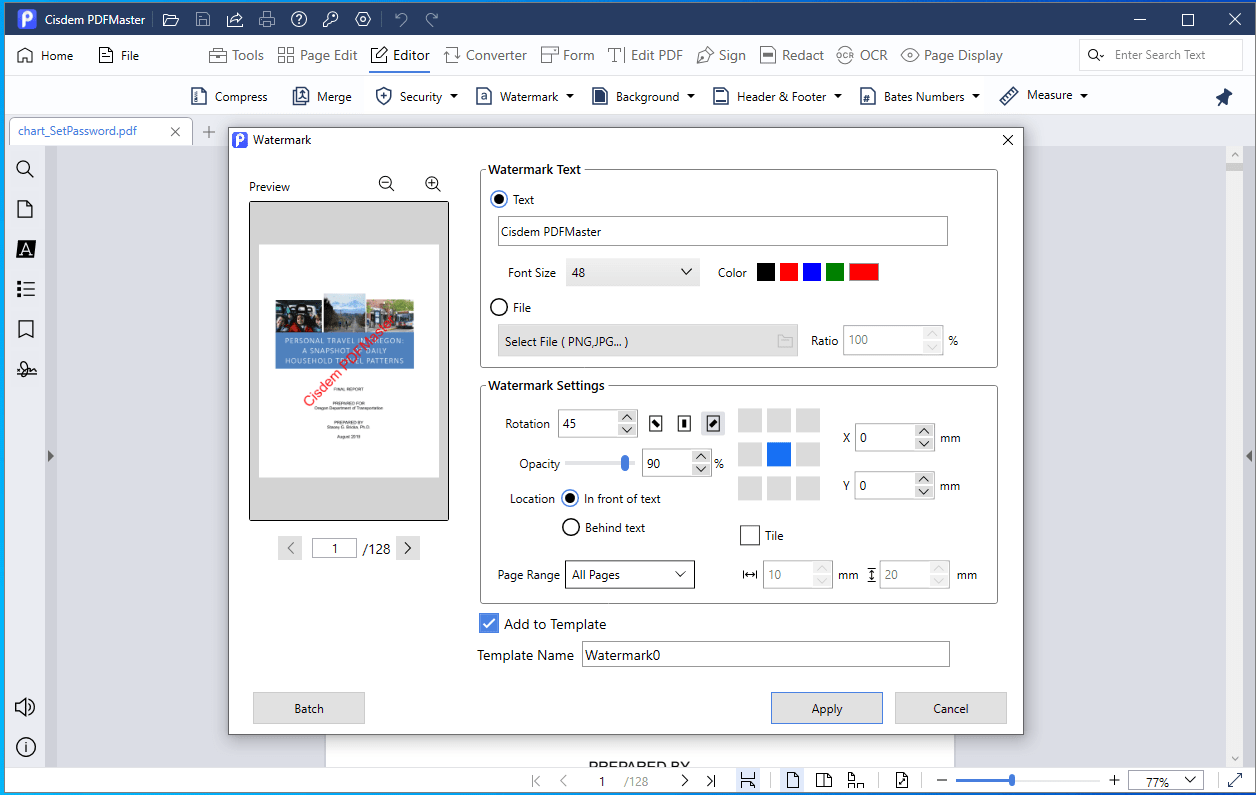Switch to the Page Edit tab

(317, 56)
